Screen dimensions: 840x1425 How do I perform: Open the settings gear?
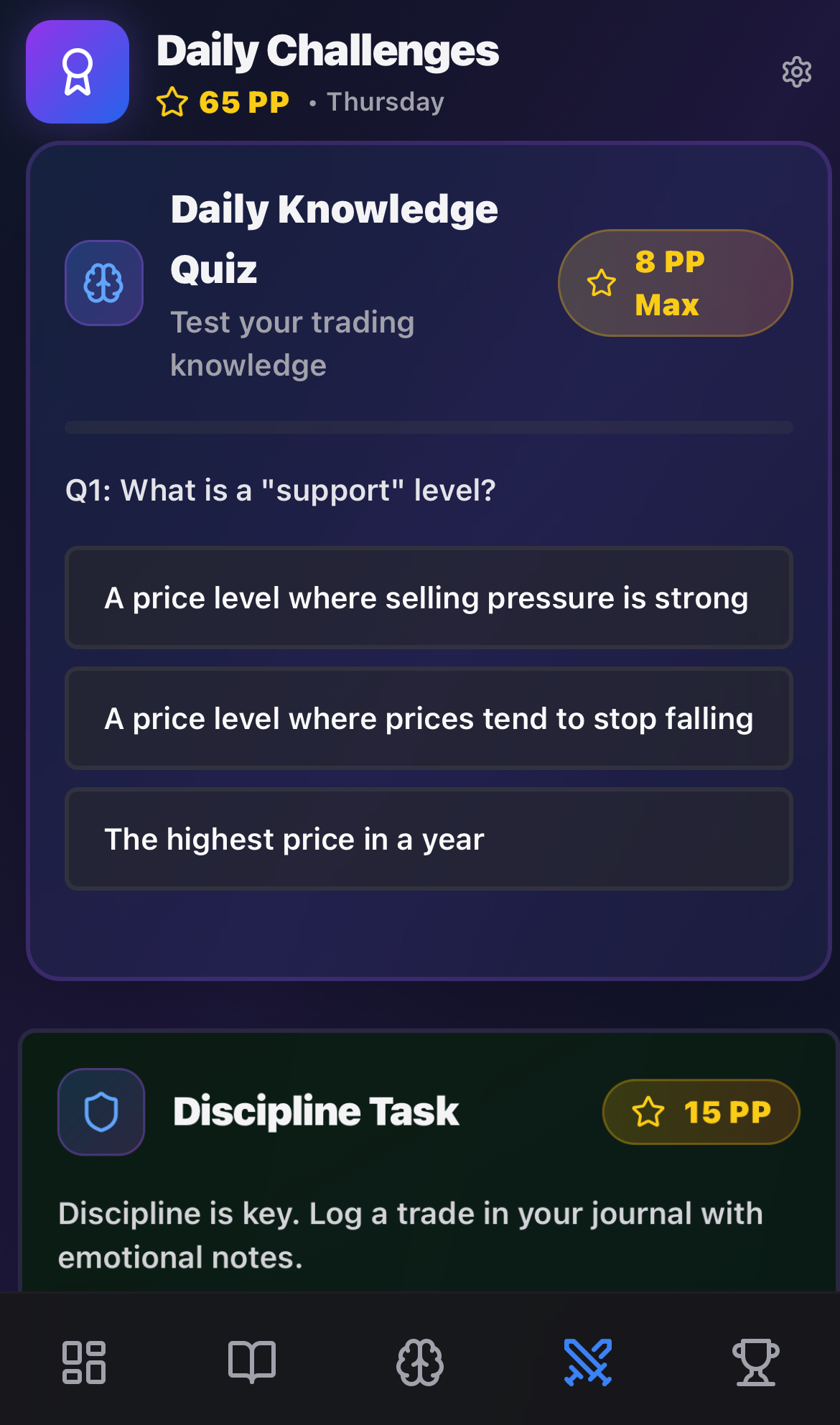[797, 73]
